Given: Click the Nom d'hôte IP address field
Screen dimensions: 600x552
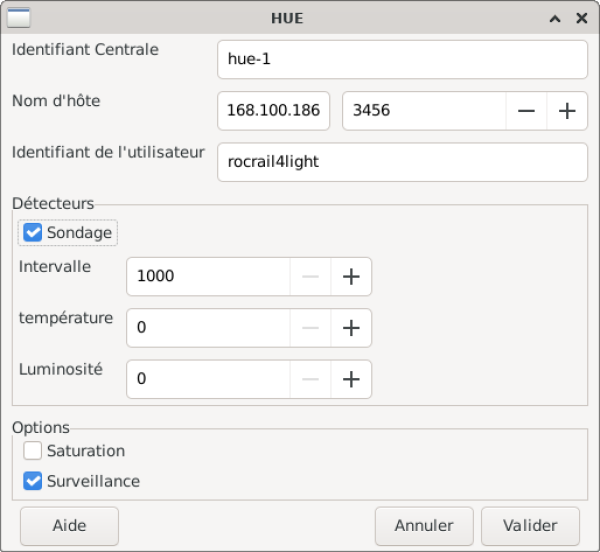Looking at the screenshot, I should 273,111.
